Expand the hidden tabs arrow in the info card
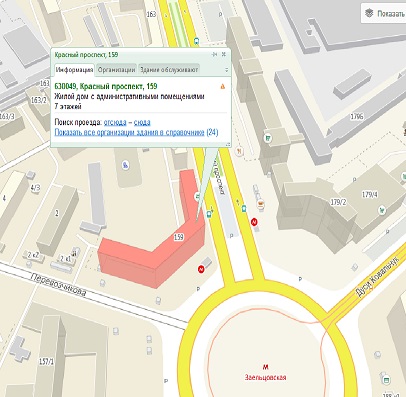Viewport: 406px width, 397px height. click(227, 70)
